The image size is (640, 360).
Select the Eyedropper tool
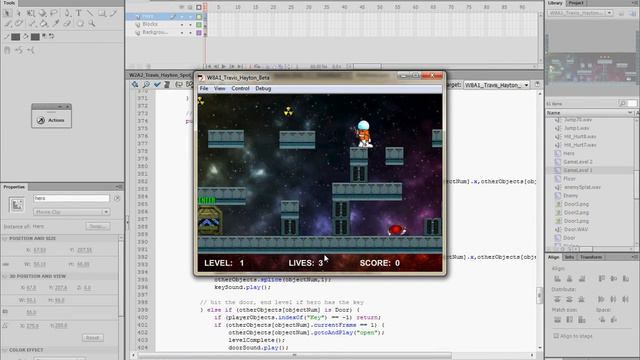(x=56, y=24)
